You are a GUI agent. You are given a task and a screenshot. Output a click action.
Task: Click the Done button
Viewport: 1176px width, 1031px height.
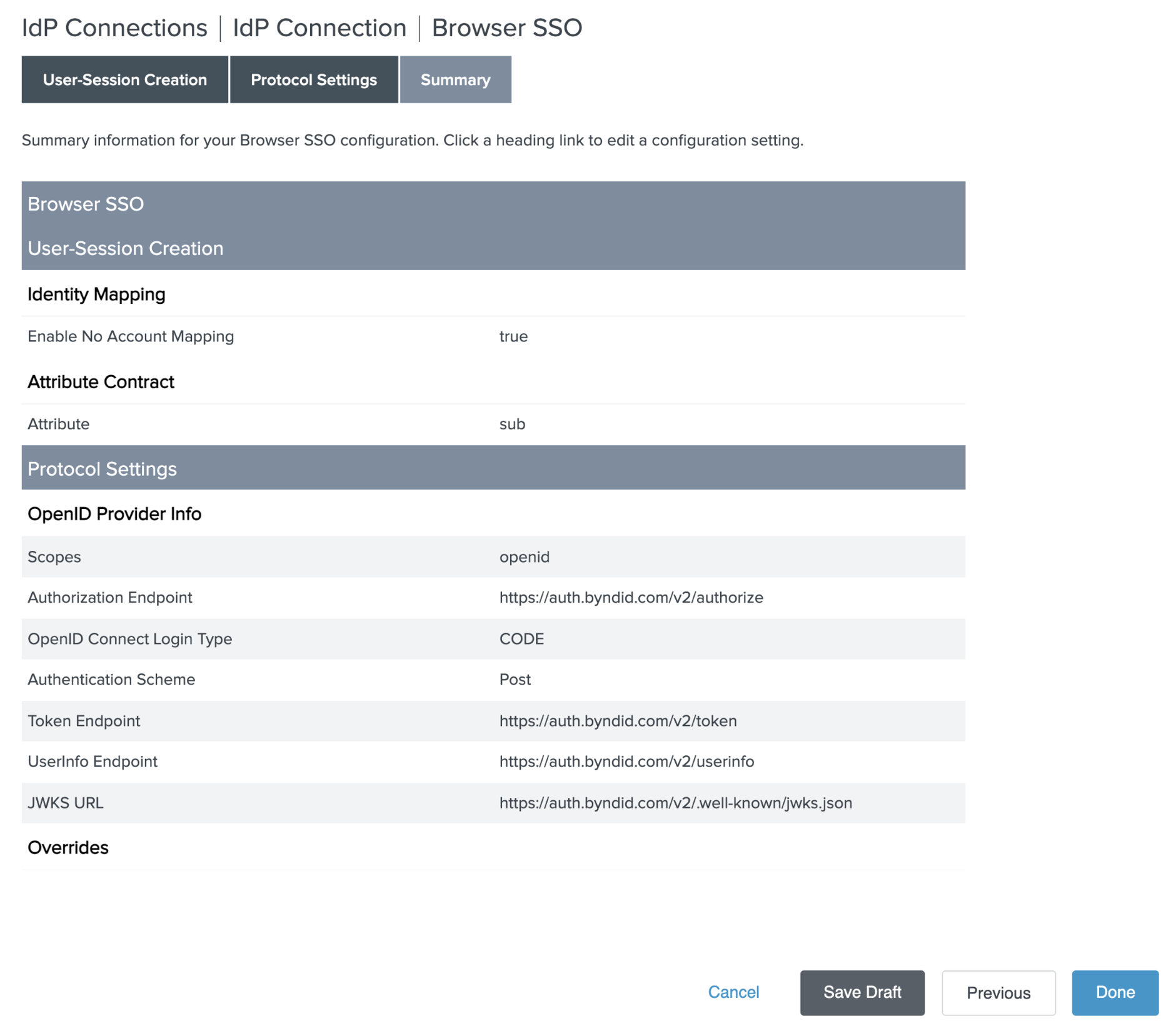pyautogui.click(x=1115, y=992)
